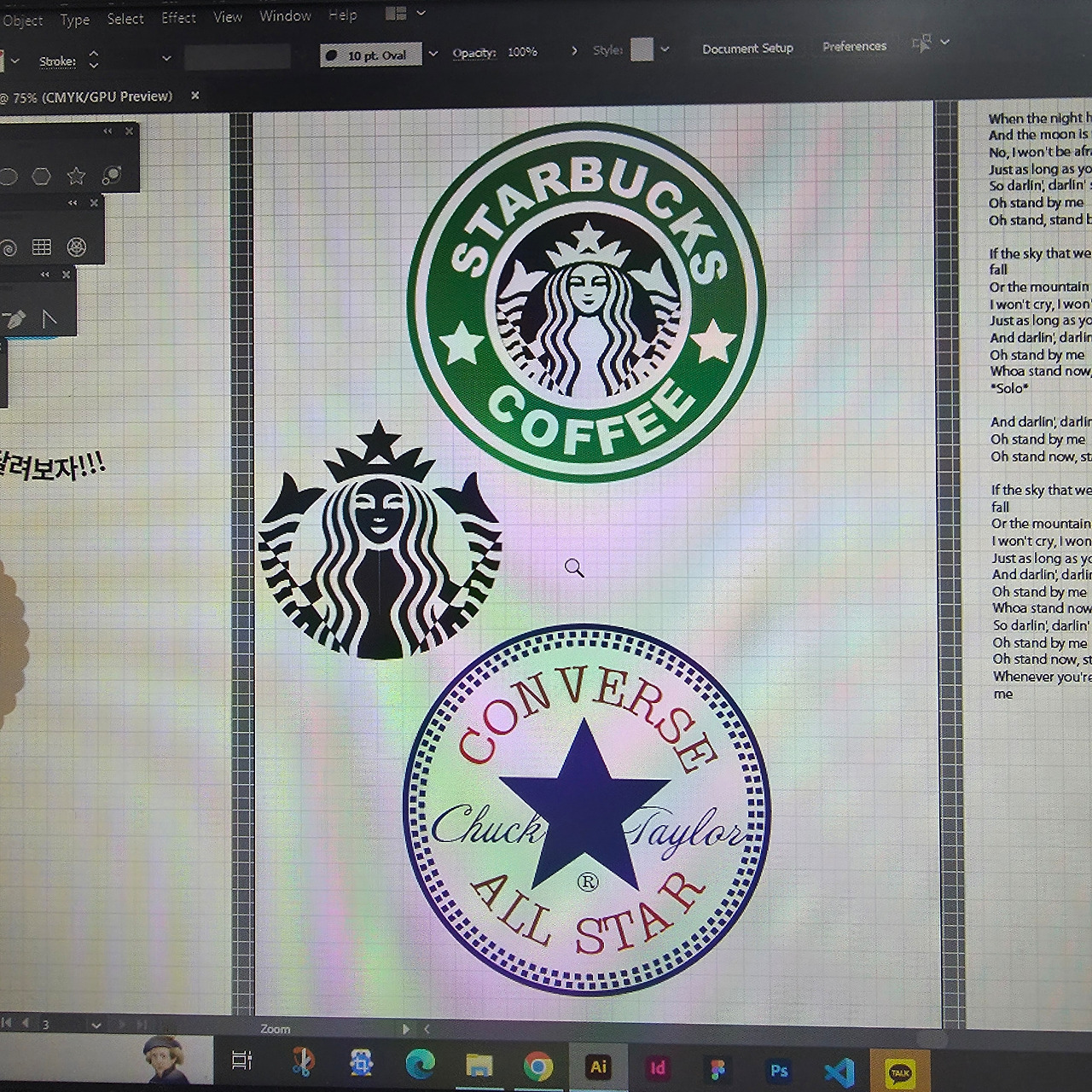Select the Spiral tool icon
The image size is (1092, 1092).
coord(7,249)
